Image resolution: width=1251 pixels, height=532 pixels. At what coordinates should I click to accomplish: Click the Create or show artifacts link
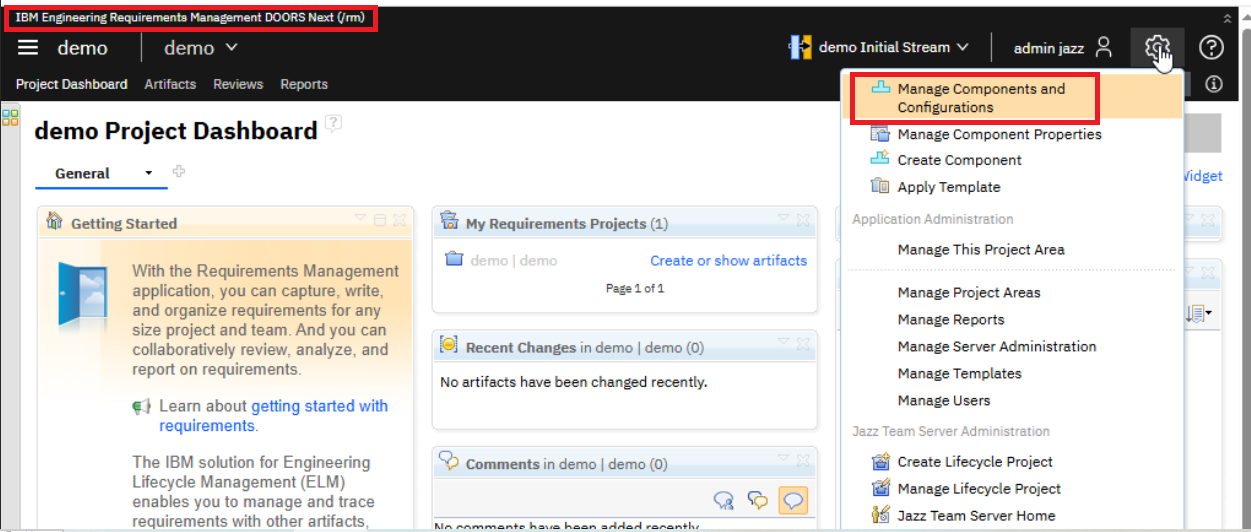(728, 260)
